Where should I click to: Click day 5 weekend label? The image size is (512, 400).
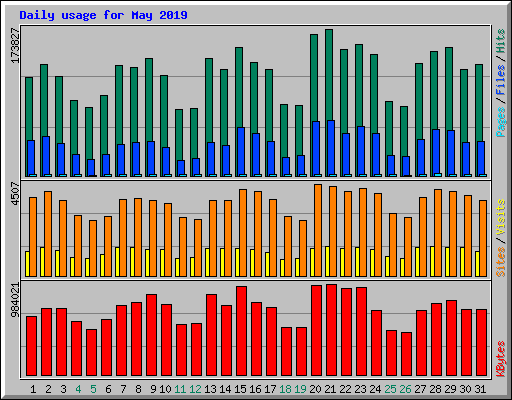pos(93,389)
